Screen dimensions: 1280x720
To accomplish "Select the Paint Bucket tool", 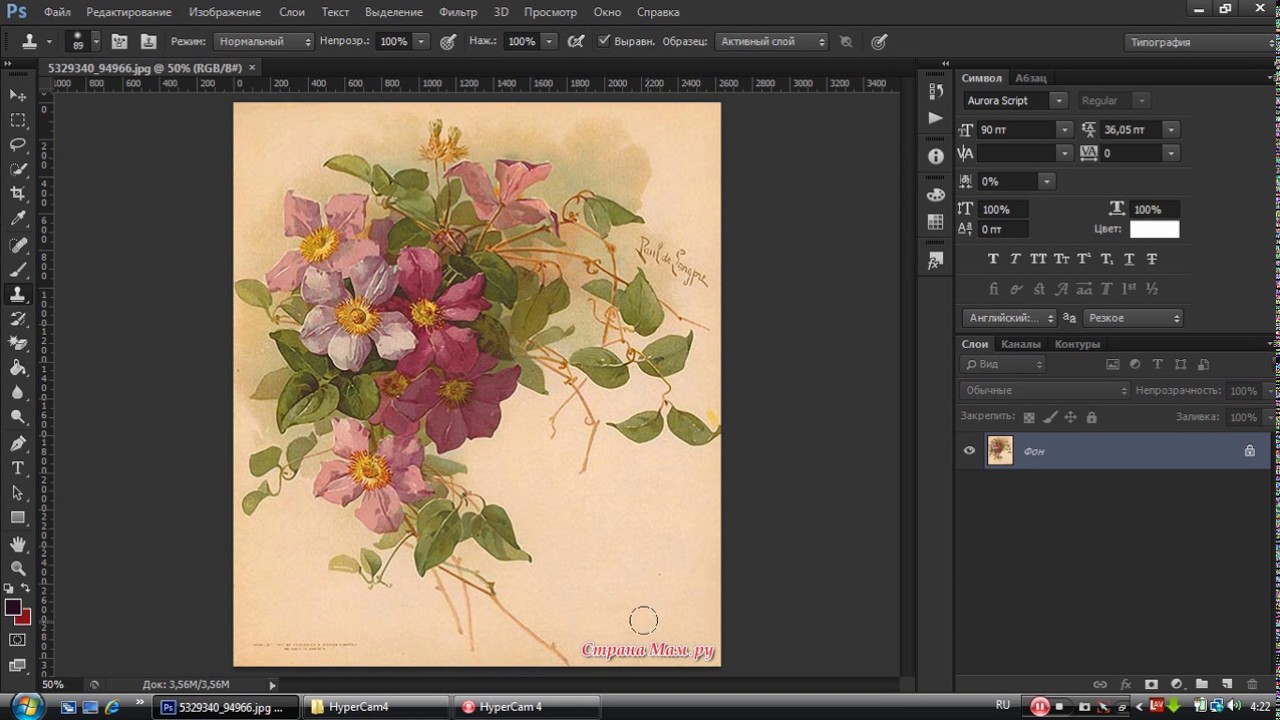I will (x=18, y=369).
